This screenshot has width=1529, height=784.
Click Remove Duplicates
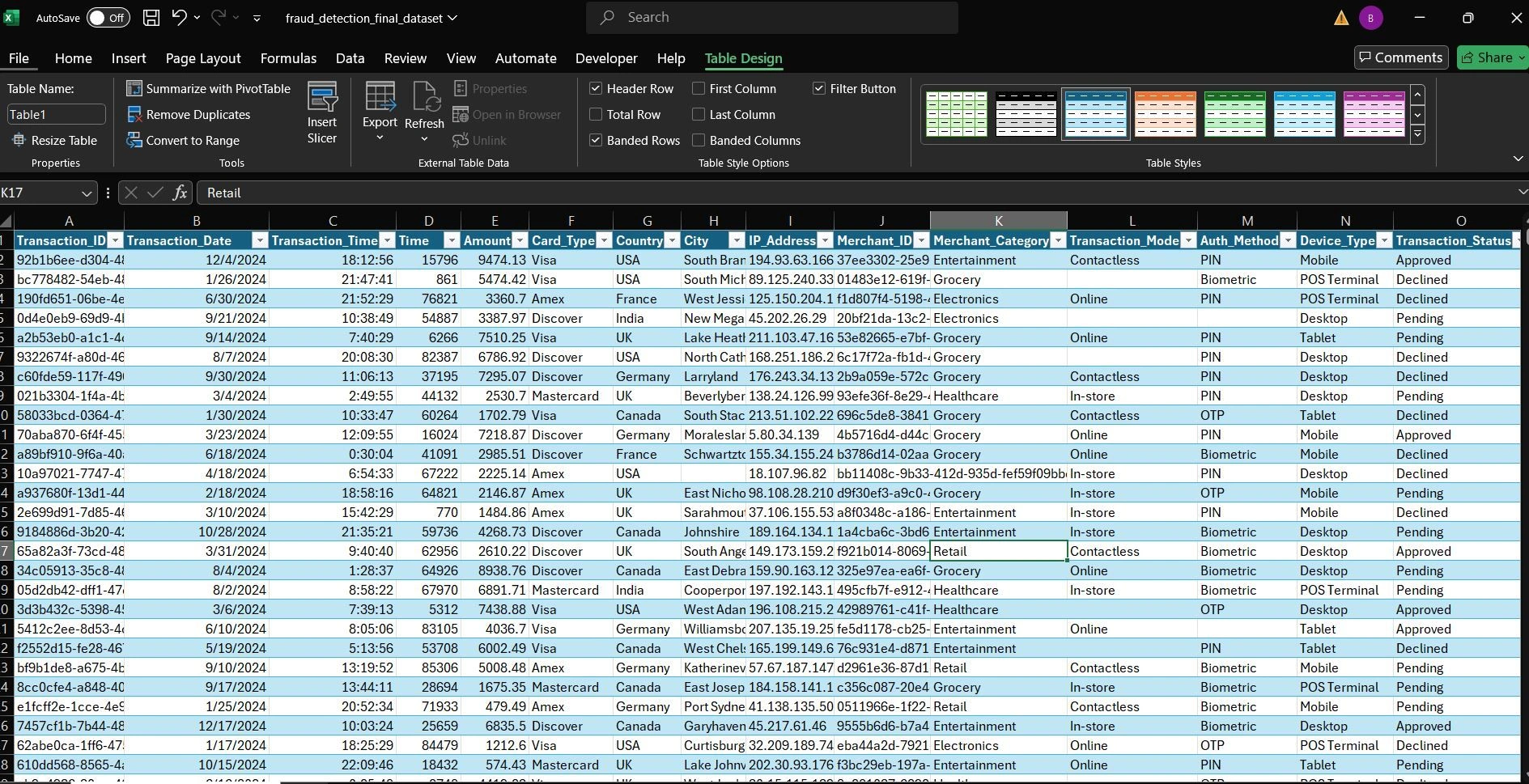tap(189, 114)
